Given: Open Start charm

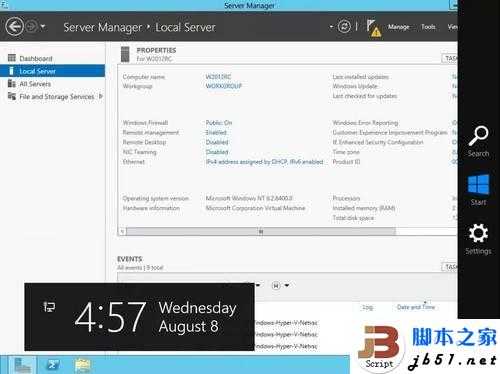Looking at the screenshot, I should (478, 190).
